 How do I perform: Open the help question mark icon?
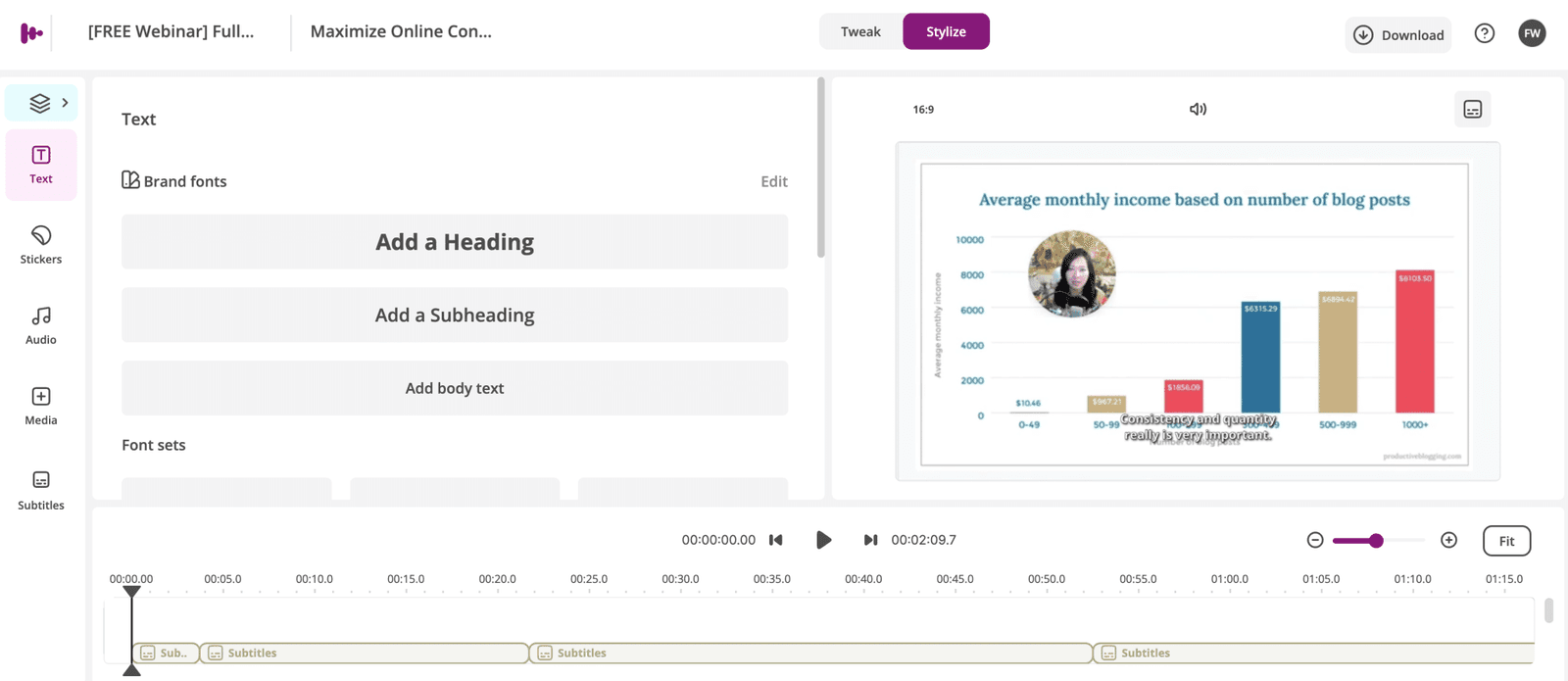(x=1485, y=33)
